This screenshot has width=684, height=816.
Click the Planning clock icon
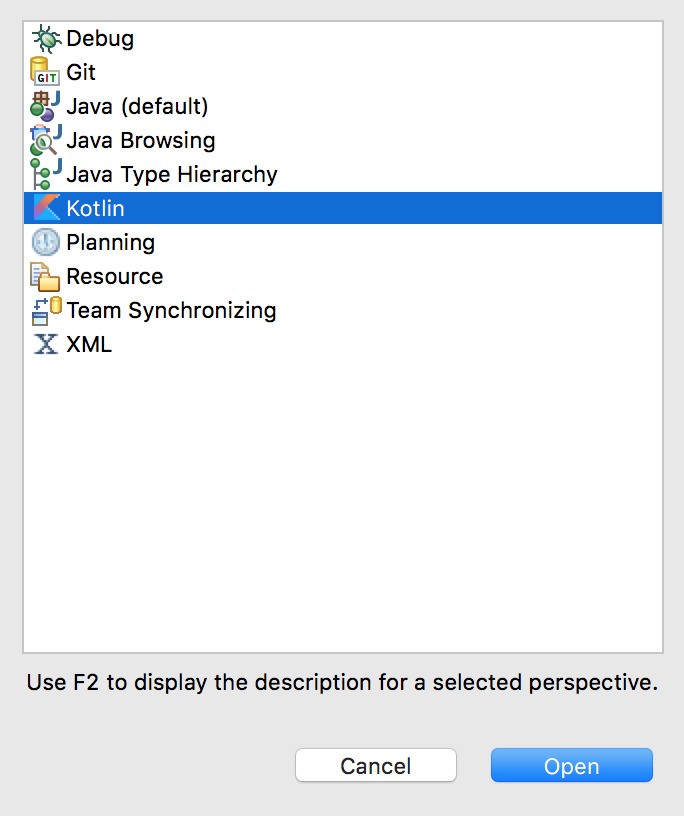click(x=45, y=242)
